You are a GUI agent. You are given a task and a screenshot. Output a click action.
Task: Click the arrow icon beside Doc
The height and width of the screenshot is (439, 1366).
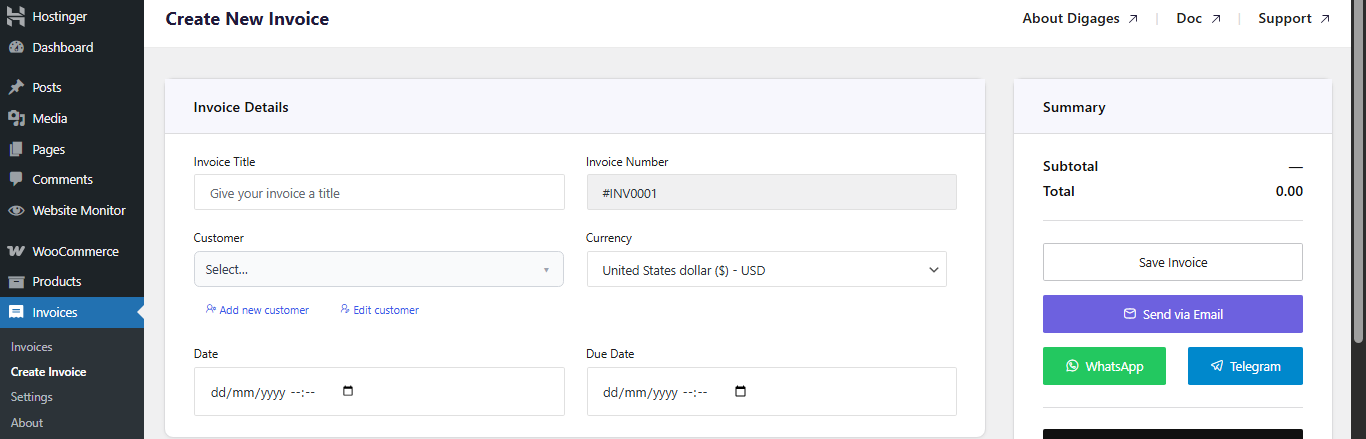[x=1216, y=19]
